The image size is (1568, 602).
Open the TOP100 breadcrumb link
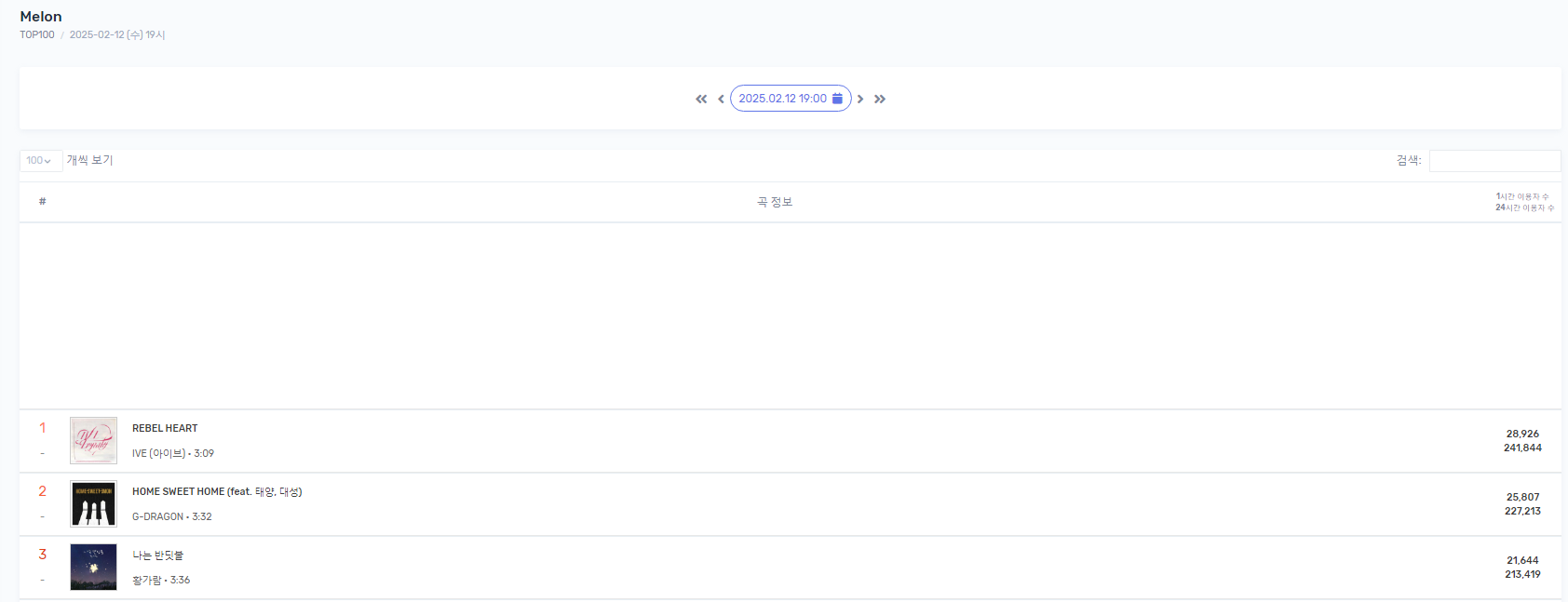[37, 35]
